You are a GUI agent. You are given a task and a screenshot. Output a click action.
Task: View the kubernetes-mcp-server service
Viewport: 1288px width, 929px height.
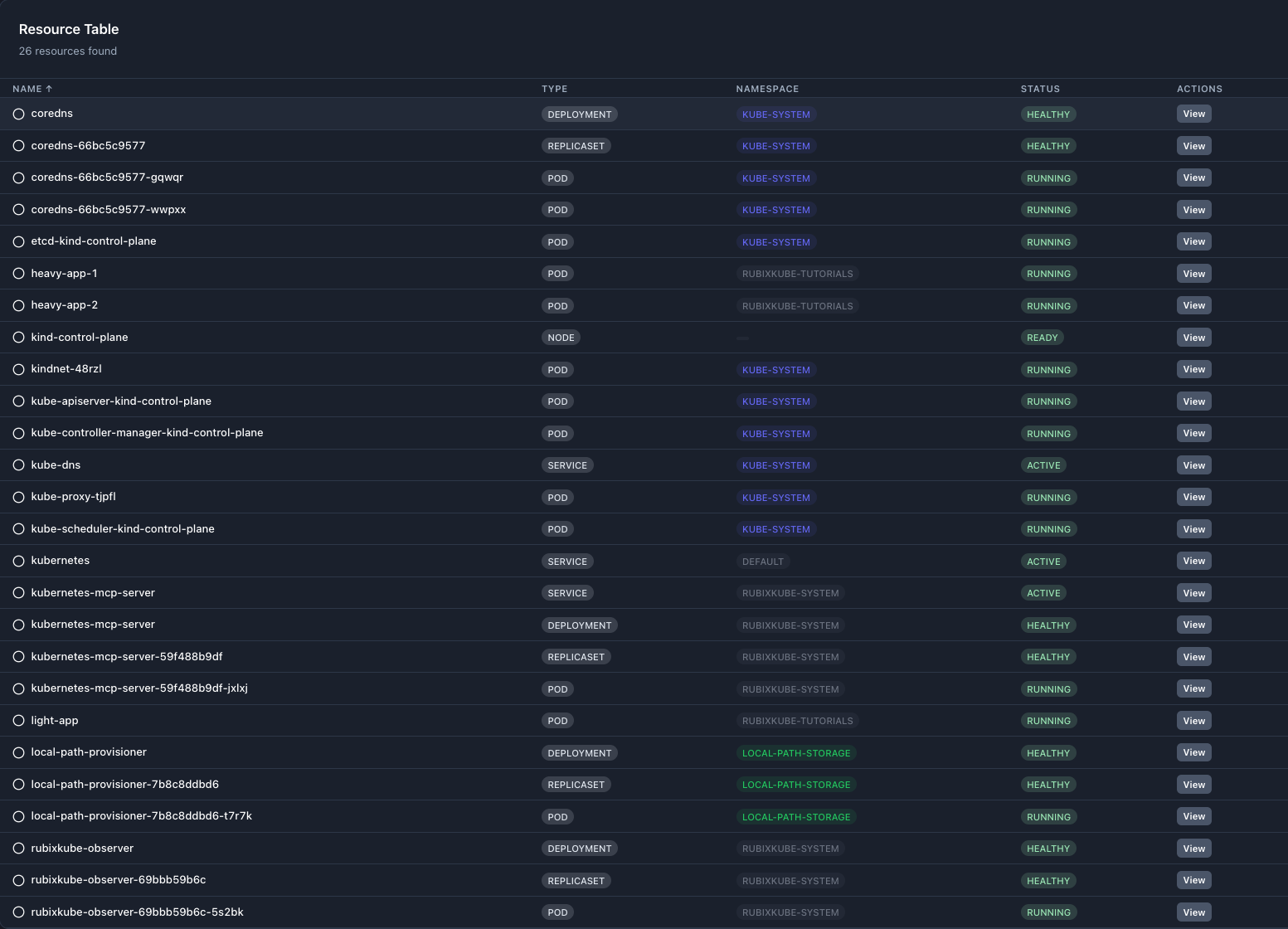point(1193,592)
